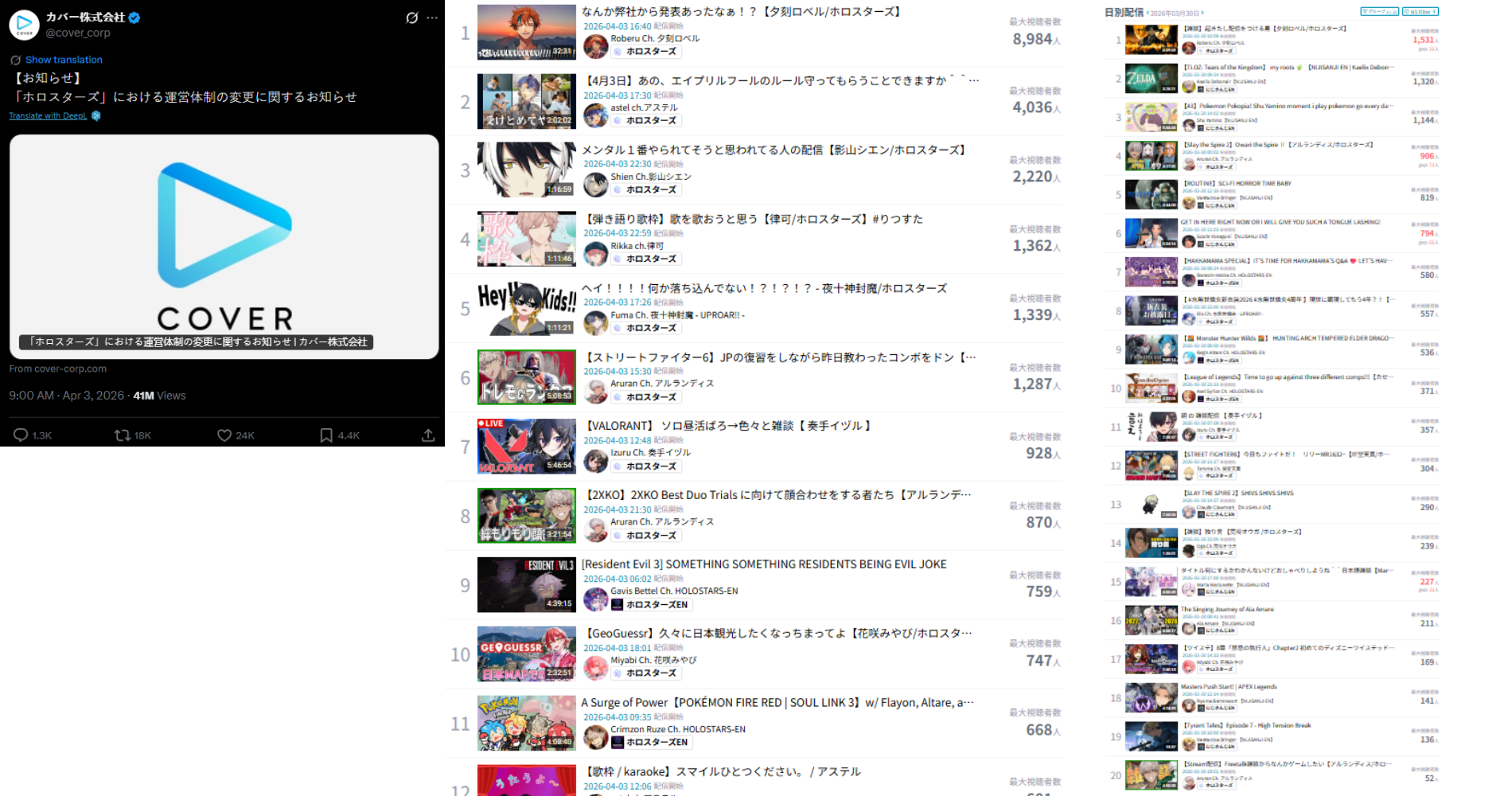Click the 1,531 viewer count in daily ranking
The height and width of the screenshot is (796, 1512).
tap(1423, 40)
